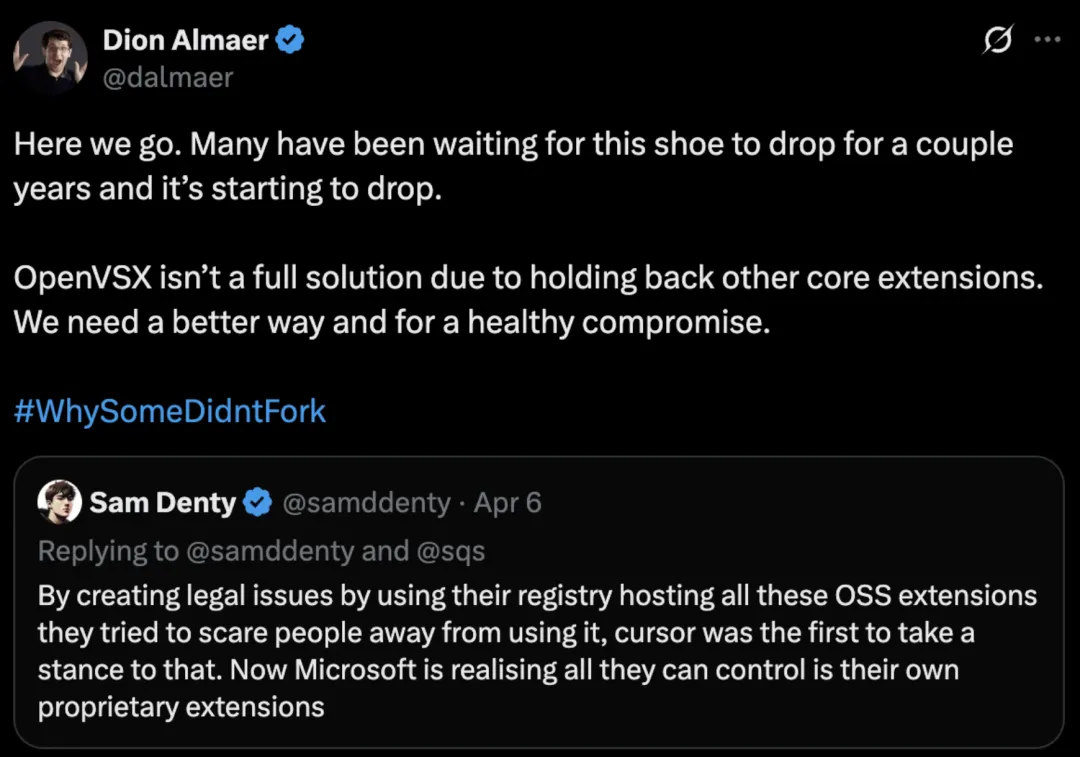Follow the #WhySomeDidntFork hashtag
The image size is (1080, 757).
click(x=169, y=411)
